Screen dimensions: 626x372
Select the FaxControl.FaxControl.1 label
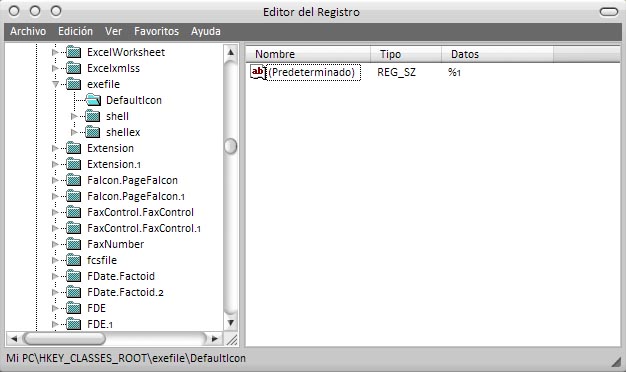pos(144,228)
